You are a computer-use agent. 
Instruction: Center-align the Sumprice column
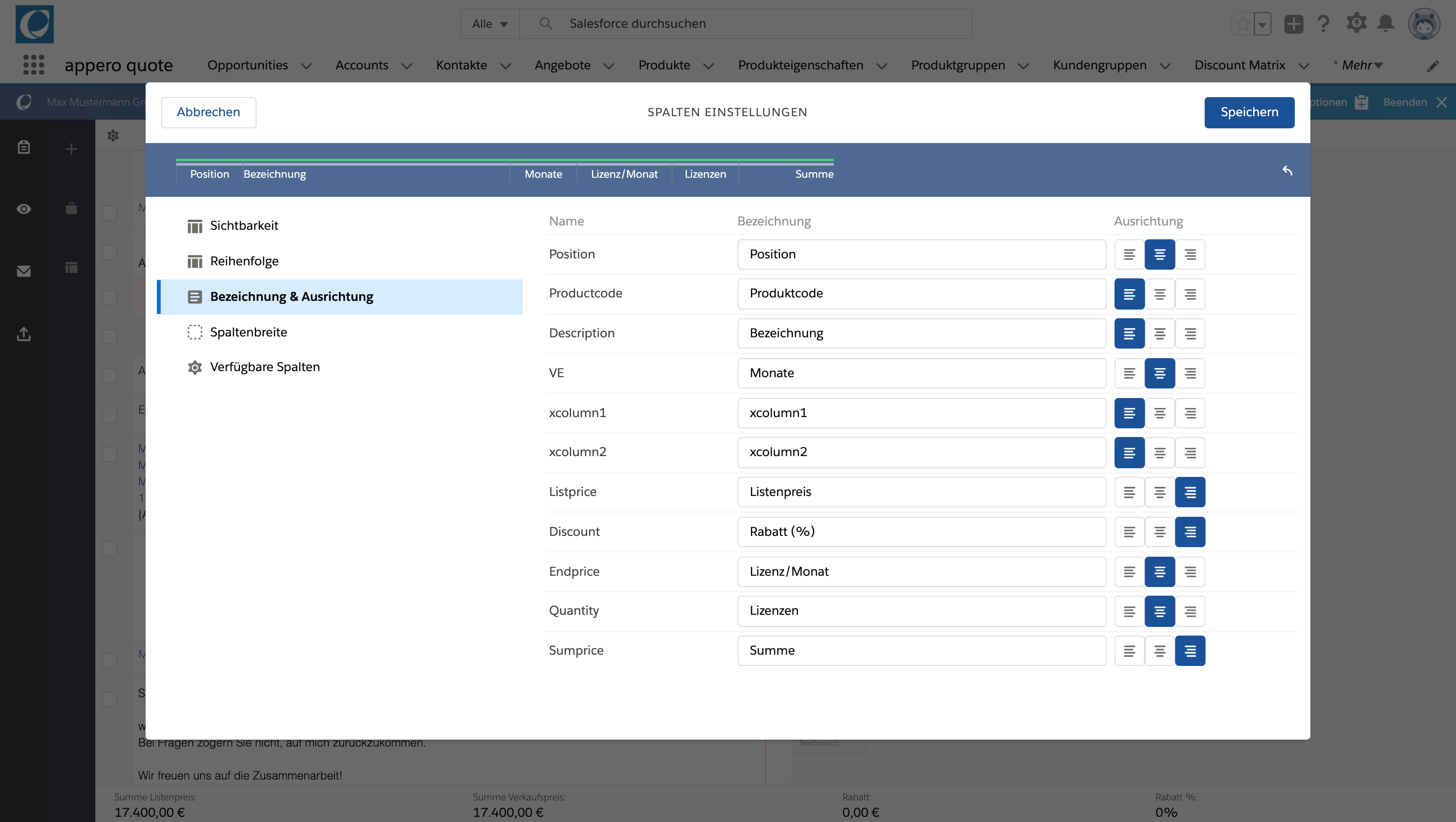[x=1159, y=651]
